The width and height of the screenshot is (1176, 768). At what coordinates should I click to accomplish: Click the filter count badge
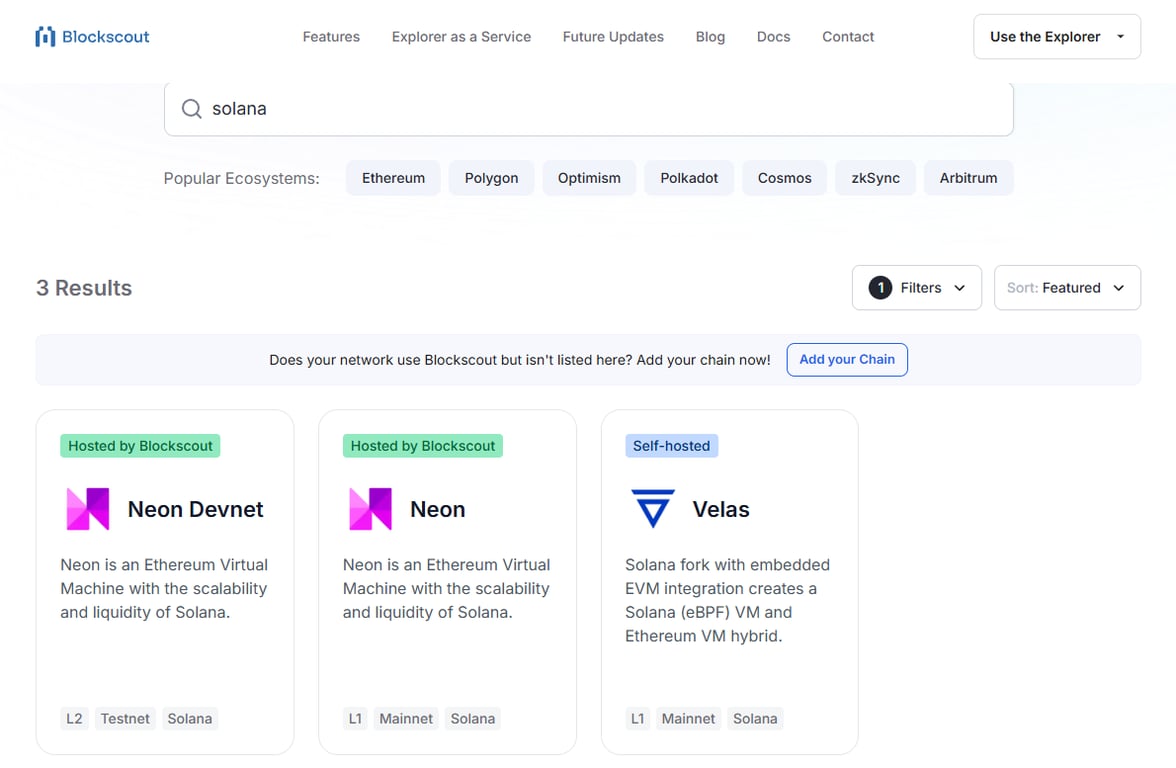tap(880, 288)
